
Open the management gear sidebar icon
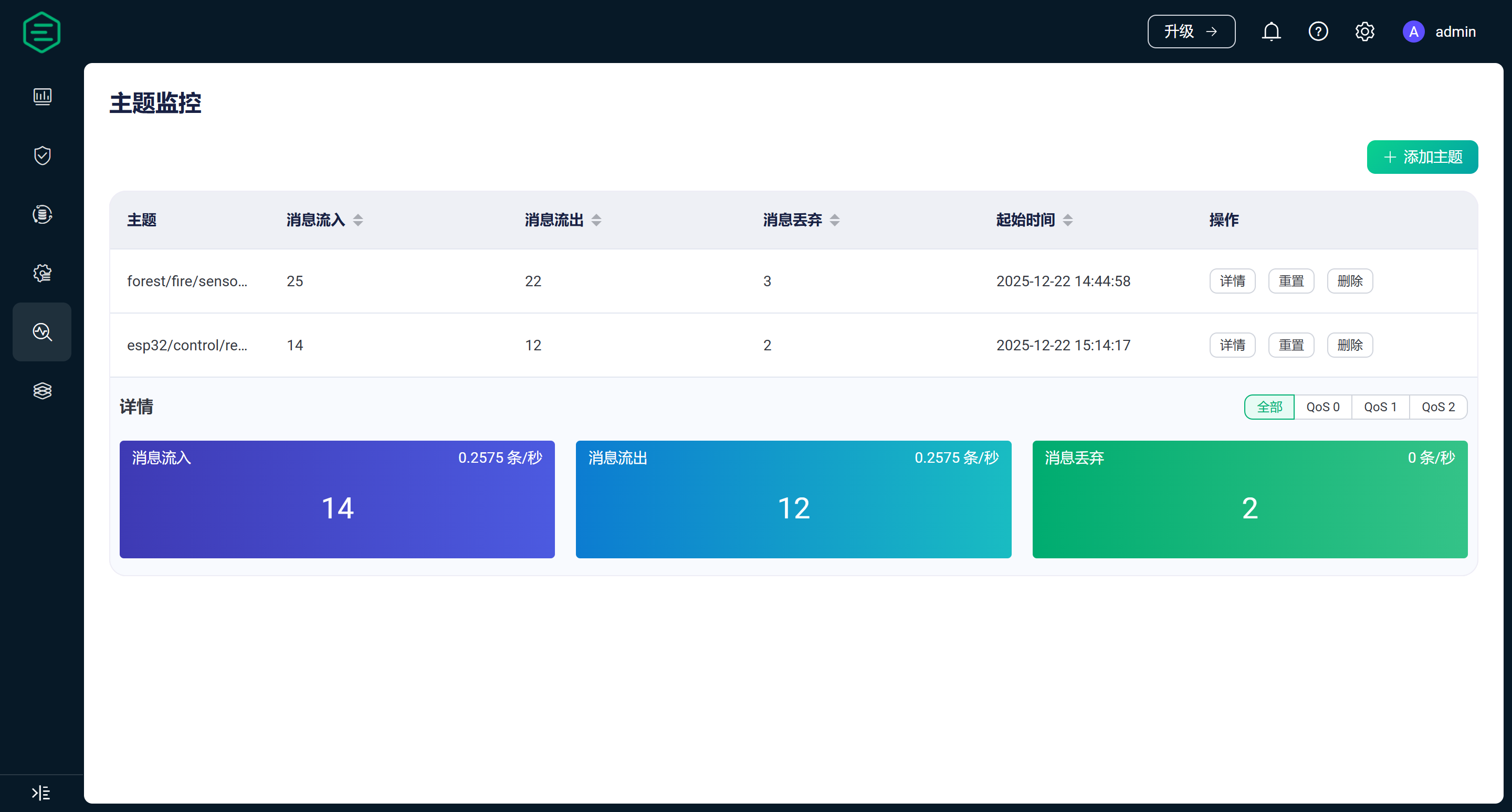[42, 273]
